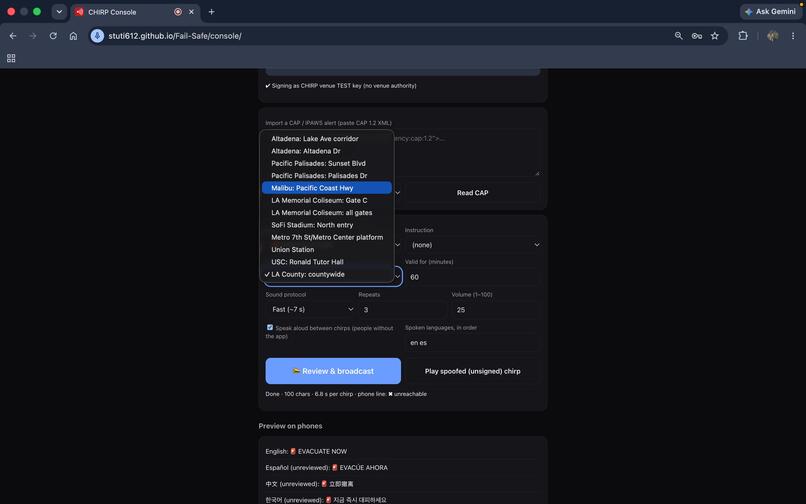Screen dimensions: 806x504
Task: Click the Repeats input field
Action: (402, 310)
